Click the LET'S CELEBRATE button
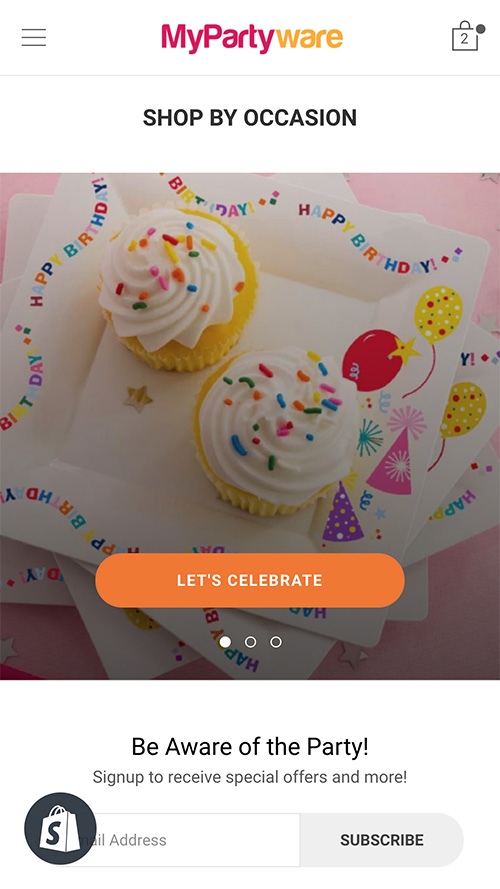The image size is (500, 889). click(250, 581)
